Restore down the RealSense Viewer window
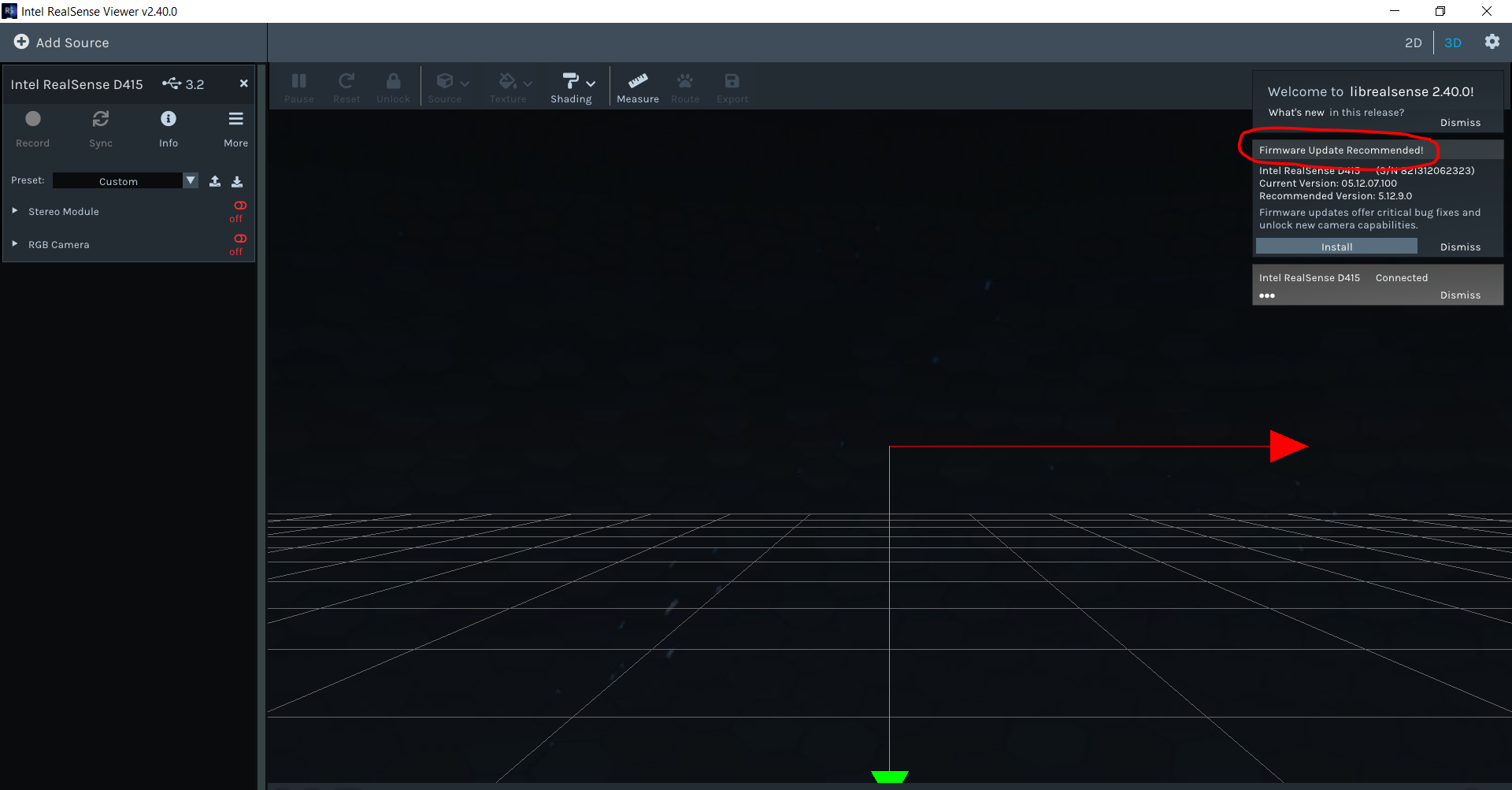 1440,11
